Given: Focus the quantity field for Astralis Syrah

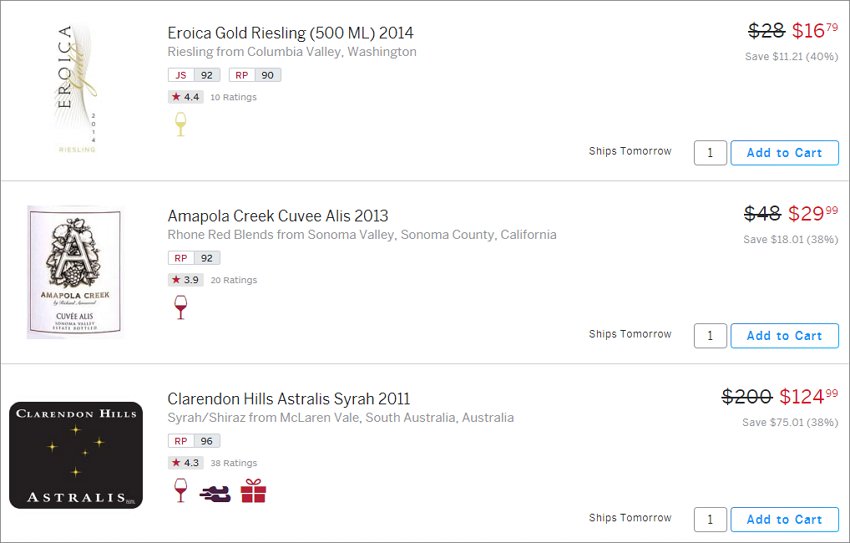Looking at the screenshot, I should pyautogui.click(x=710, y=519).
